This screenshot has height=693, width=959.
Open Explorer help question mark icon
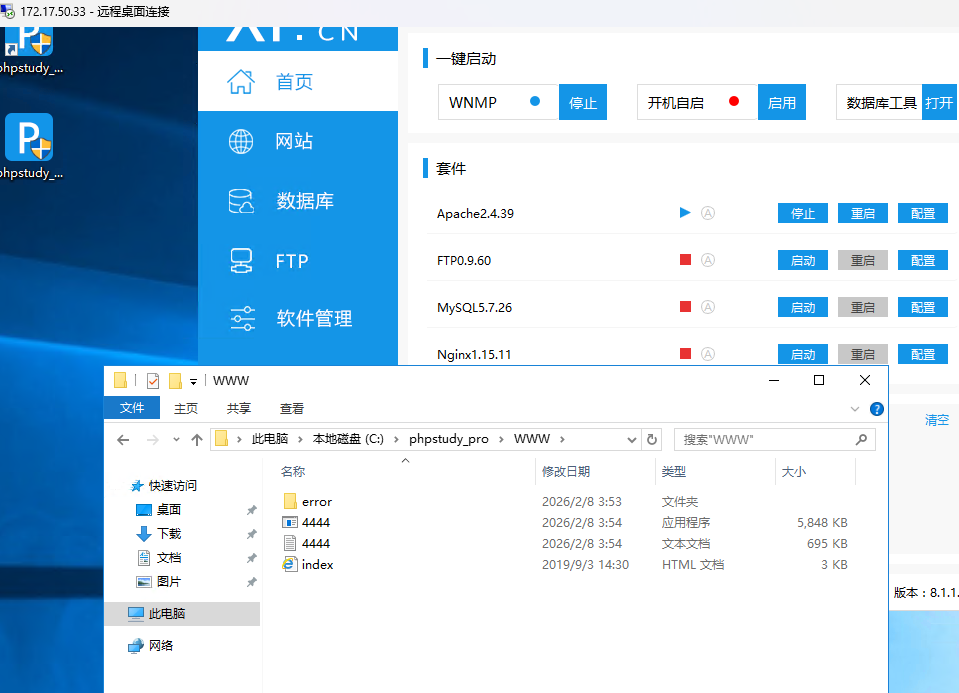point(876,409)
